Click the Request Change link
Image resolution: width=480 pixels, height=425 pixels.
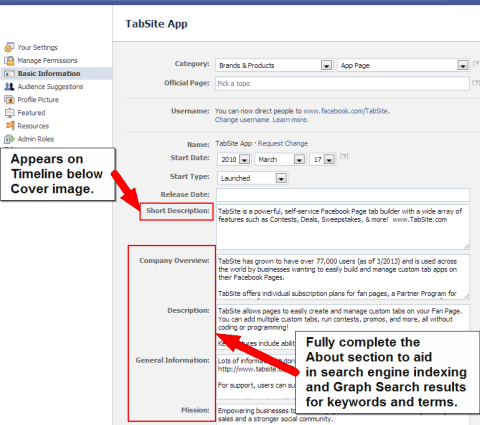tap(283, 144)
